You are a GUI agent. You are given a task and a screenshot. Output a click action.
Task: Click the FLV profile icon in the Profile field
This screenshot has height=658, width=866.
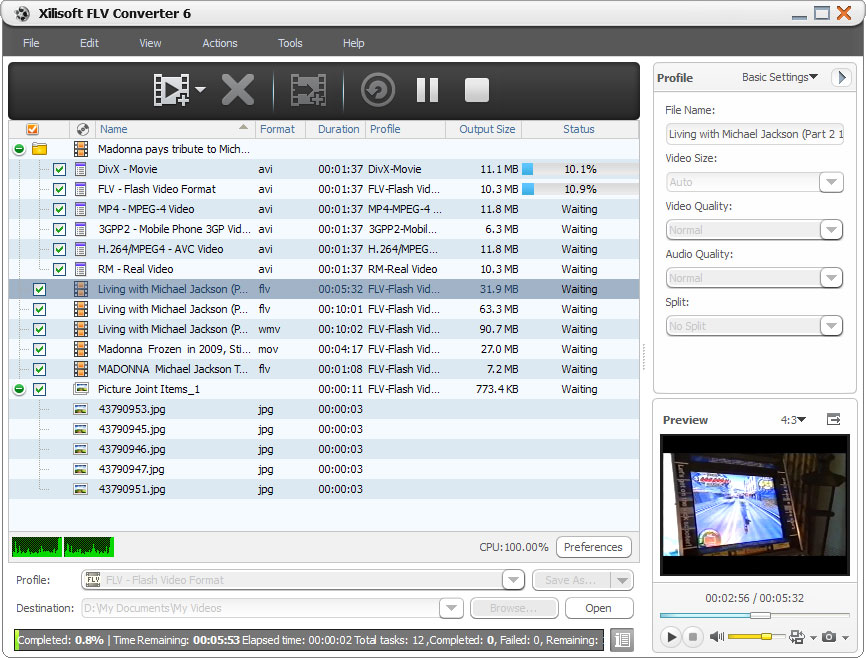93,580
